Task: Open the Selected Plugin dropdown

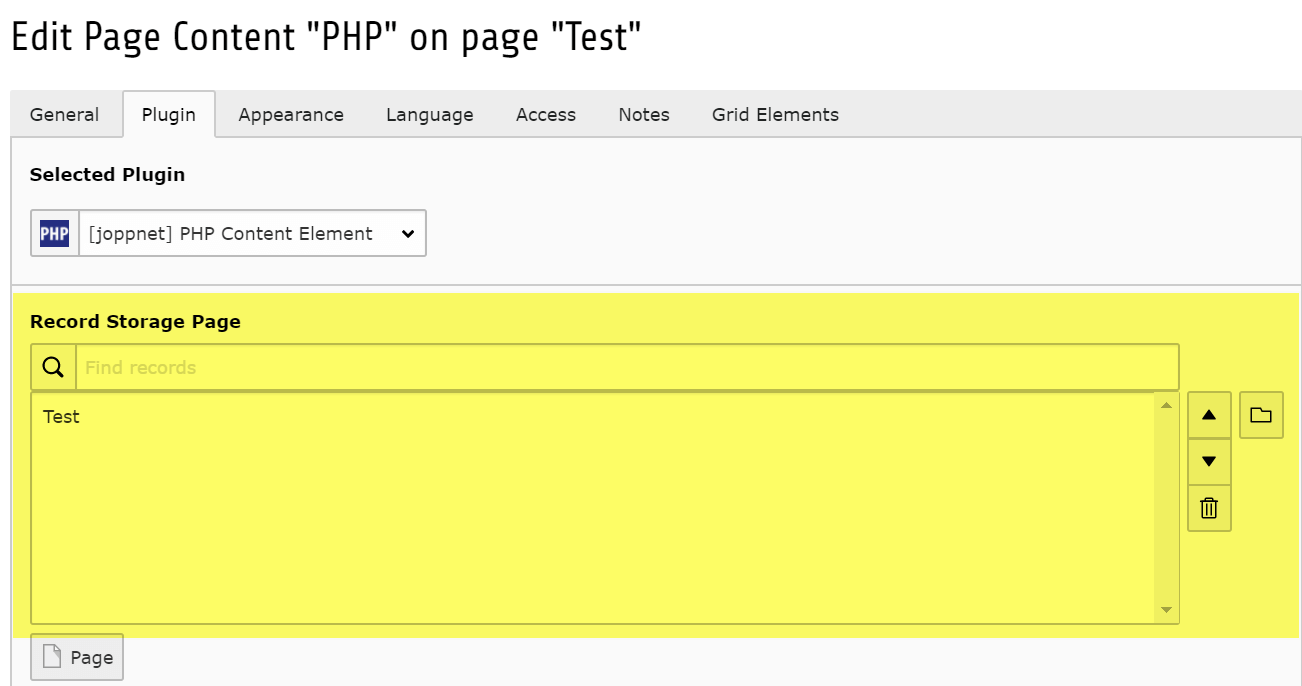Action: 252,234
